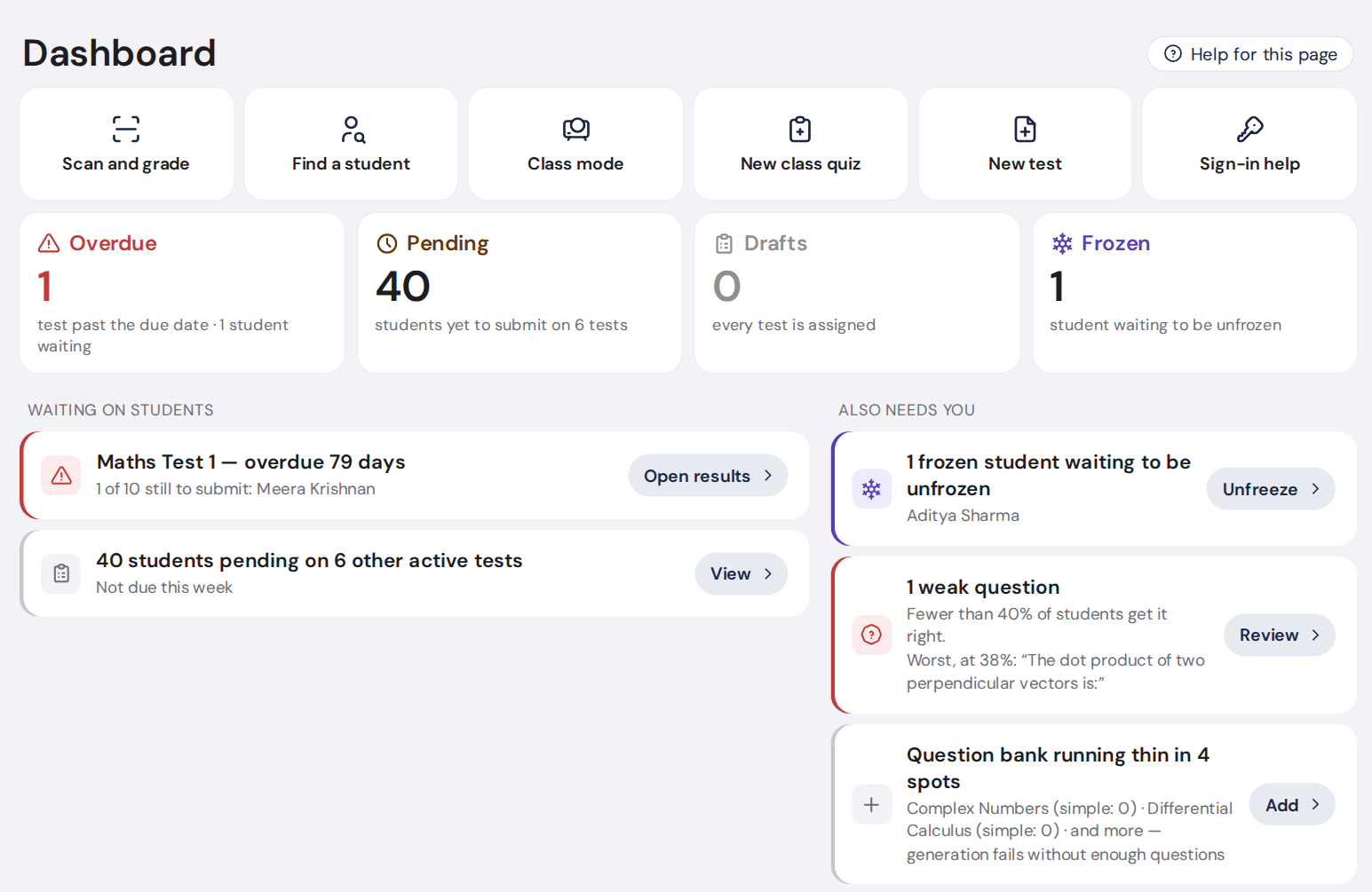Click the Dashboard page heading
1372x892 pixels.
(119, 53)
